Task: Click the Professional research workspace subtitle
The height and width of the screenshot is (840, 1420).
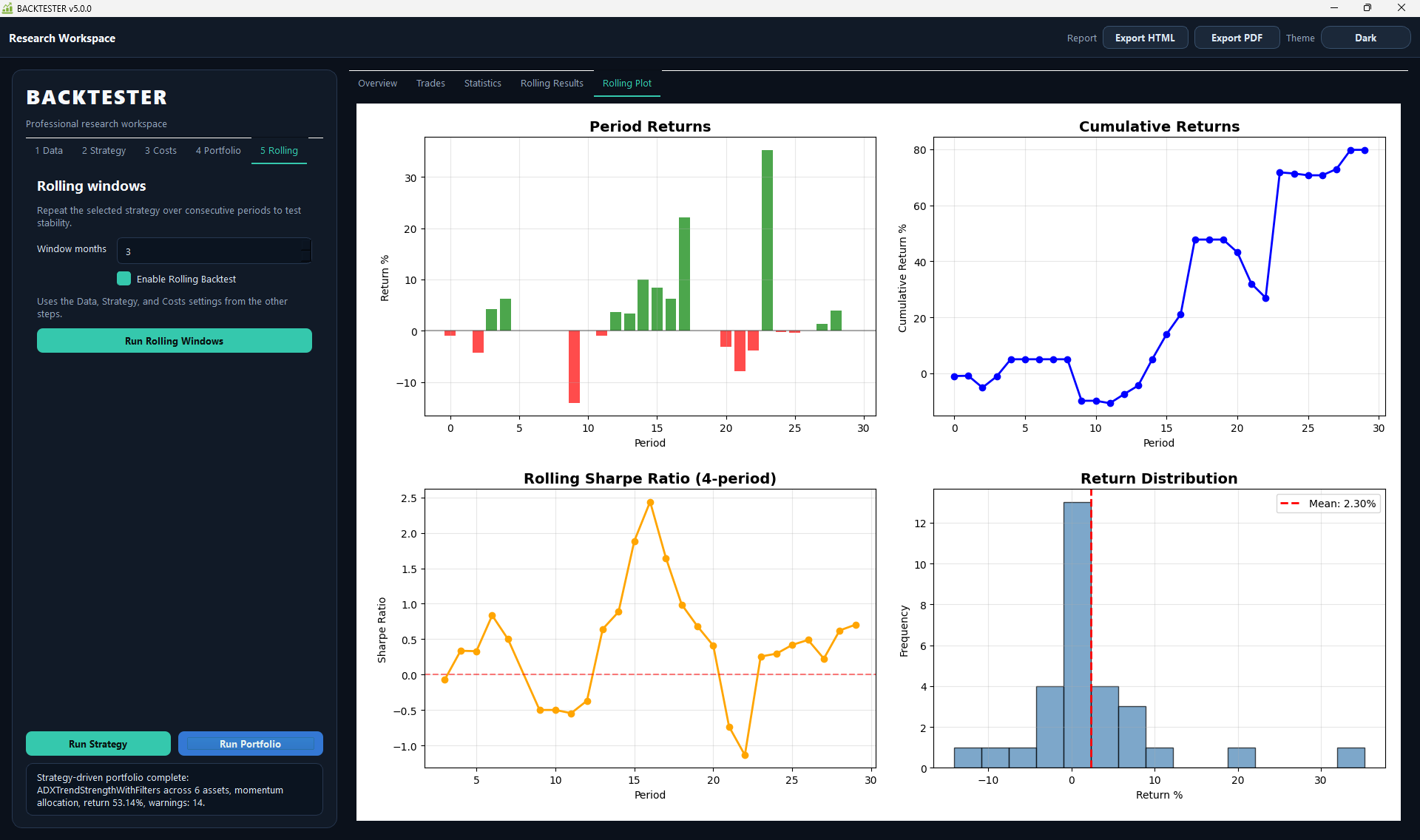Action: point(96,124)
